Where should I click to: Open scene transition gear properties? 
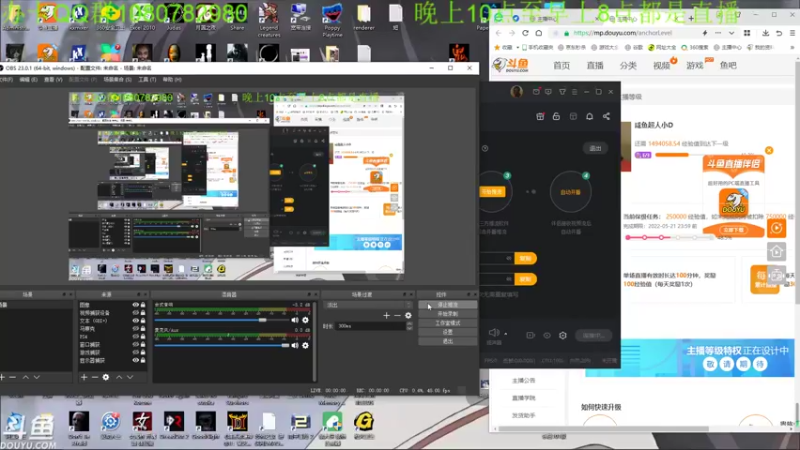point(408,315)
